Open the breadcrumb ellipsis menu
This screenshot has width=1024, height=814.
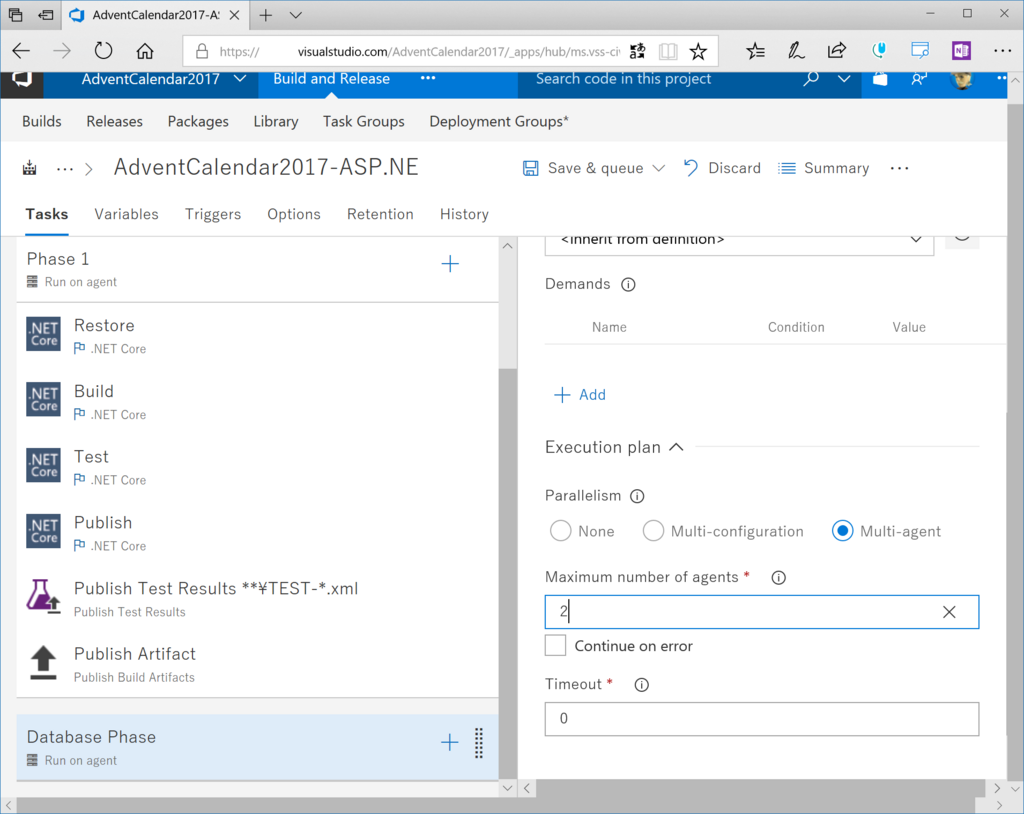[65, 169]
